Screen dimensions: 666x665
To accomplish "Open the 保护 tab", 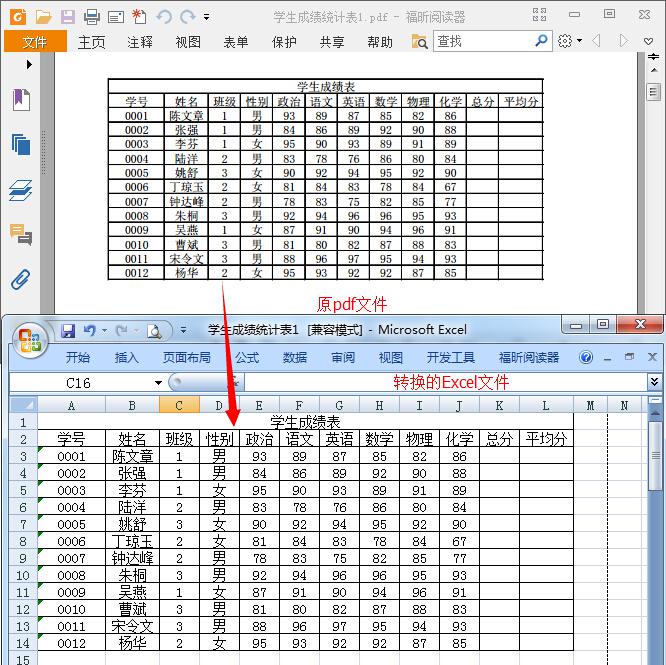I will tap(284, 42).
